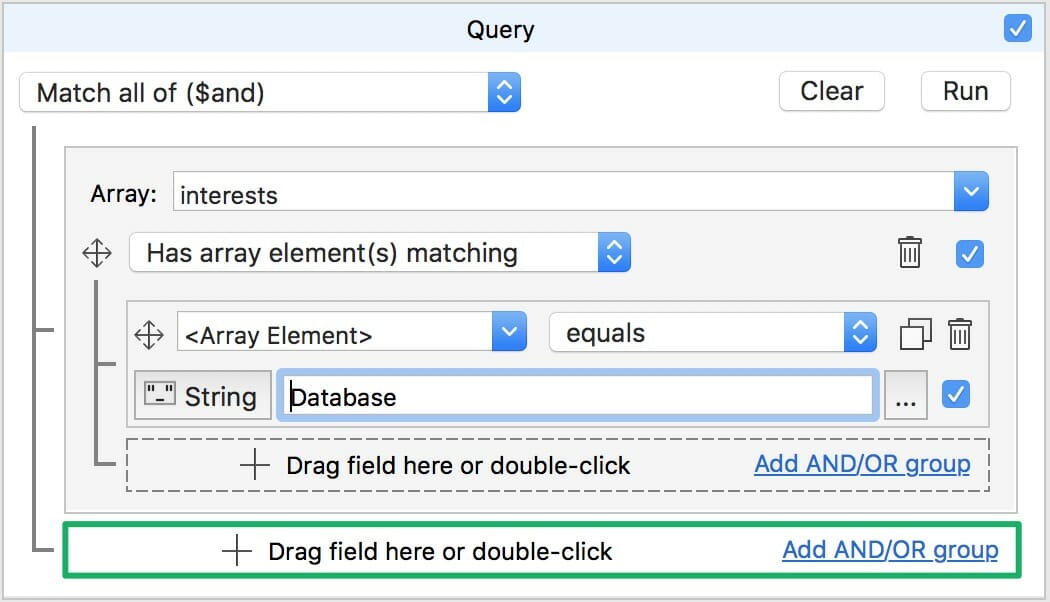Delete the Array Element equals row
This screenshot has height=602, width=1050.
point(959,334)
